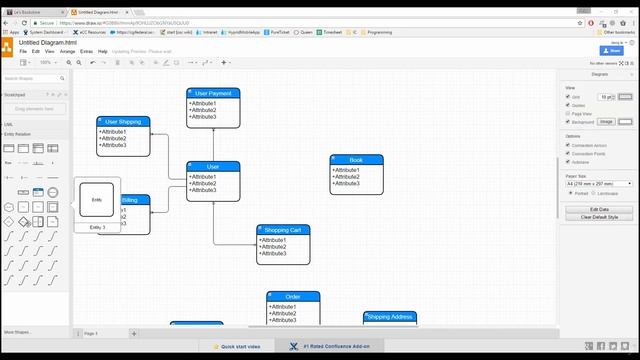The width and height of the screenshot is (640, 360).
Task: Click the draw.io orange logo icon
Action: point(7,47)
